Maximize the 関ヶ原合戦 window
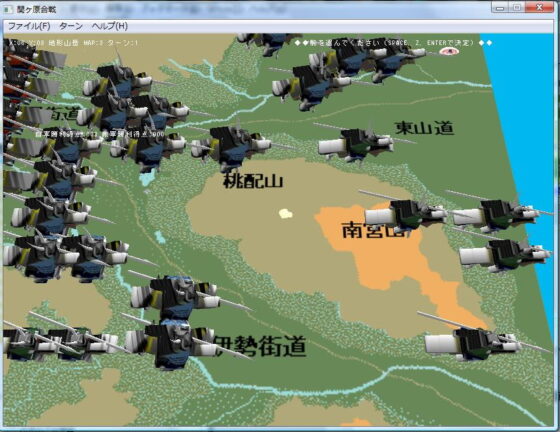Screen dimensions: 560x432 pos(516,7)
